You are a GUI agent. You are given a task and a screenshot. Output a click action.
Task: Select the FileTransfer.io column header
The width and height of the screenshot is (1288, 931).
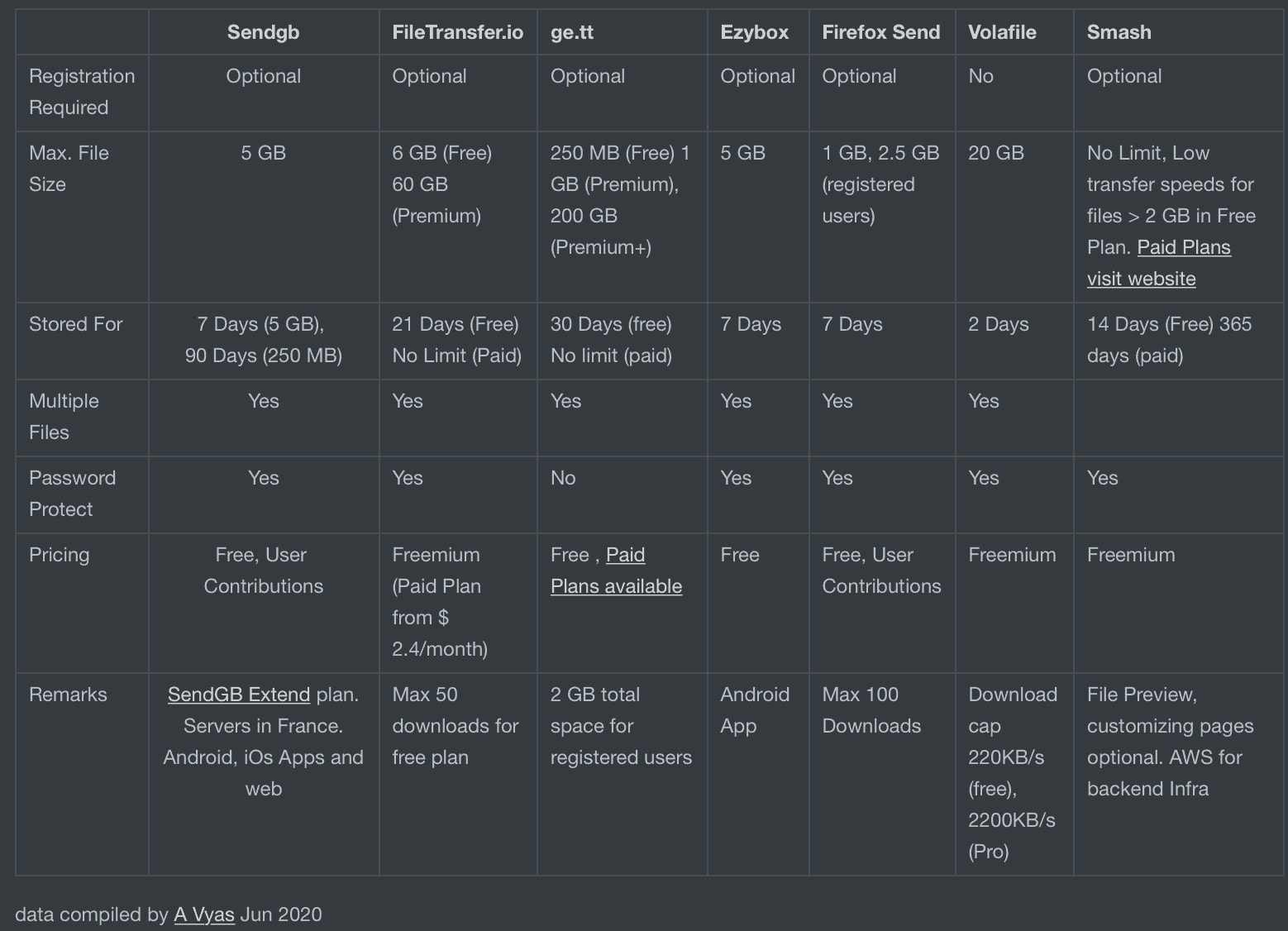458,32
